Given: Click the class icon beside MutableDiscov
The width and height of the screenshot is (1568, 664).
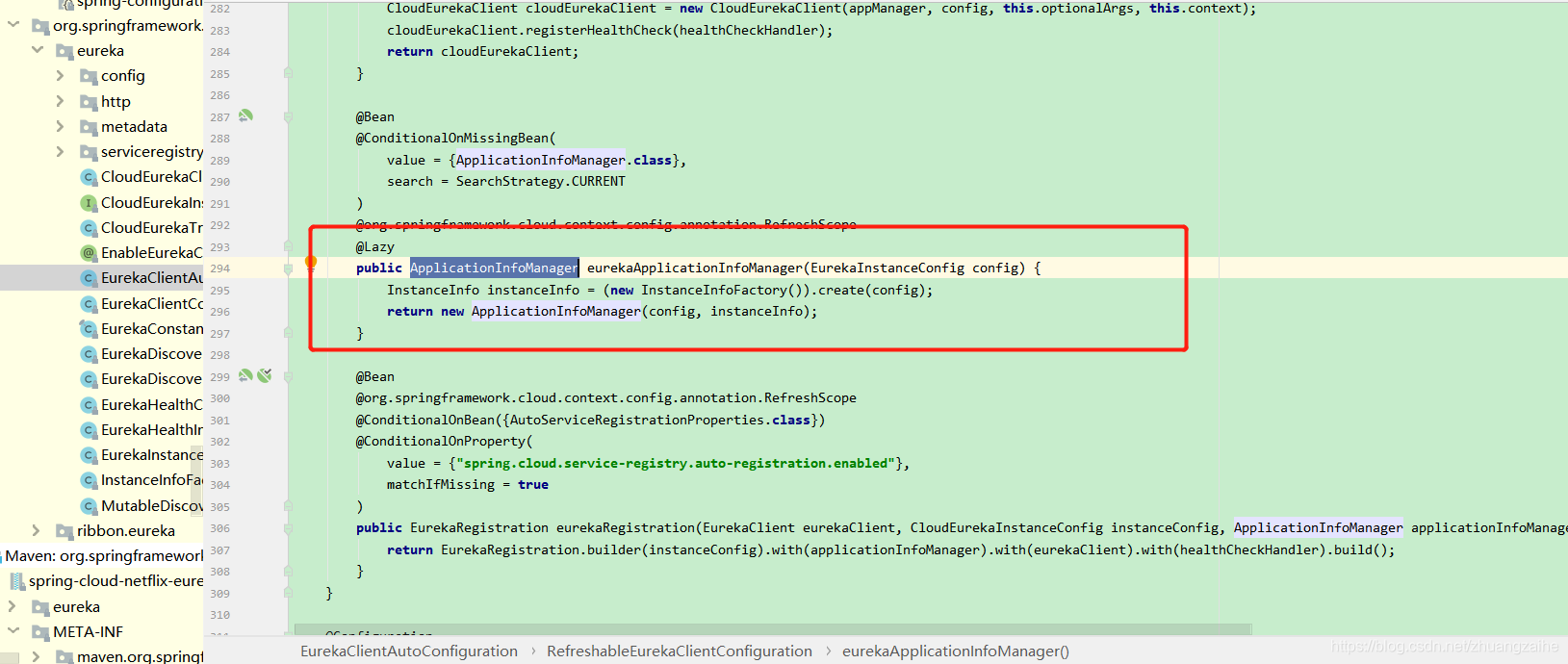Looking at the screenshot, I should (89, 506).
